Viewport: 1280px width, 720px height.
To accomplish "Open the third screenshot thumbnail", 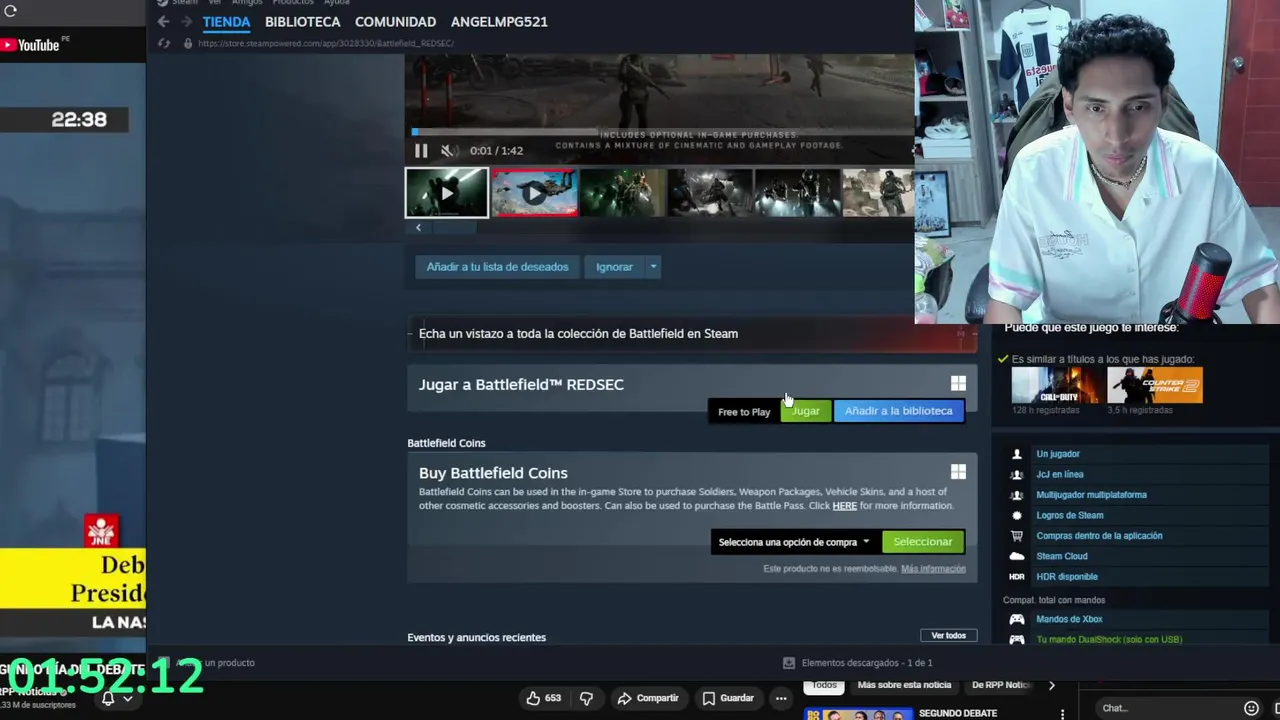I will pyautogui.click(x=622, y=193).
